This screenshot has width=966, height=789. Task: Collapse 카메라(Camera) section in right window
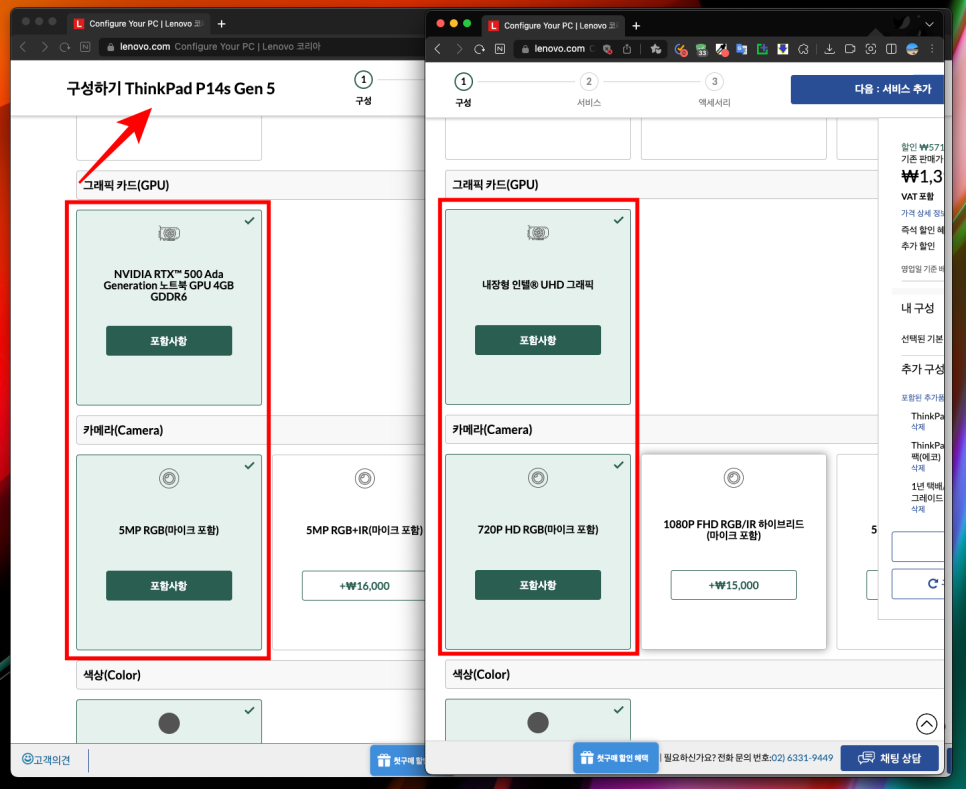tap(661, 429)
